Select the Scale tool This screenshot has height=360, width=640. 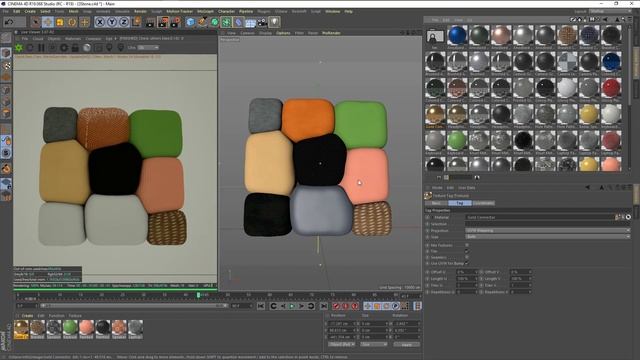[60, 22]
